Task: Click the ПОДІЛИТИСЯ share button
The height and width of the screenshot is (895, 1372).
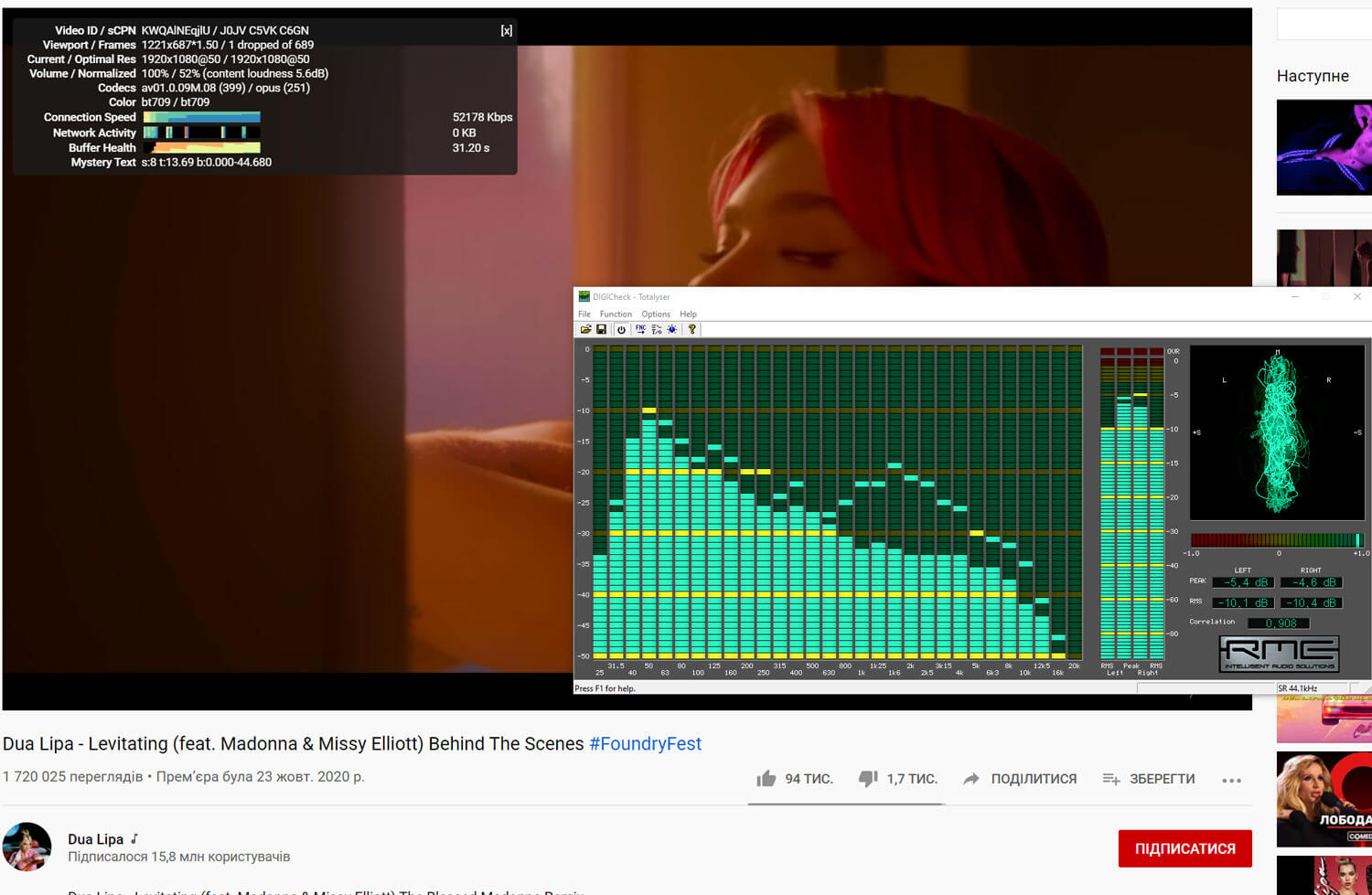Action: 1020,779
